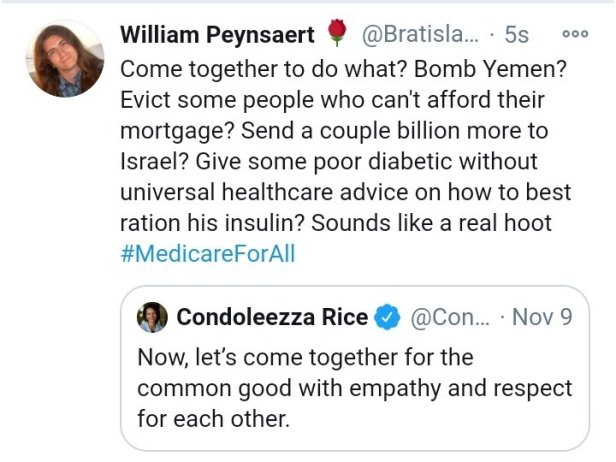Image resolution: width=616 pixels, height=462 pixels.
Task: Click Condoleezza Rice's blue verified badge
Action: [x=387, y=318]
